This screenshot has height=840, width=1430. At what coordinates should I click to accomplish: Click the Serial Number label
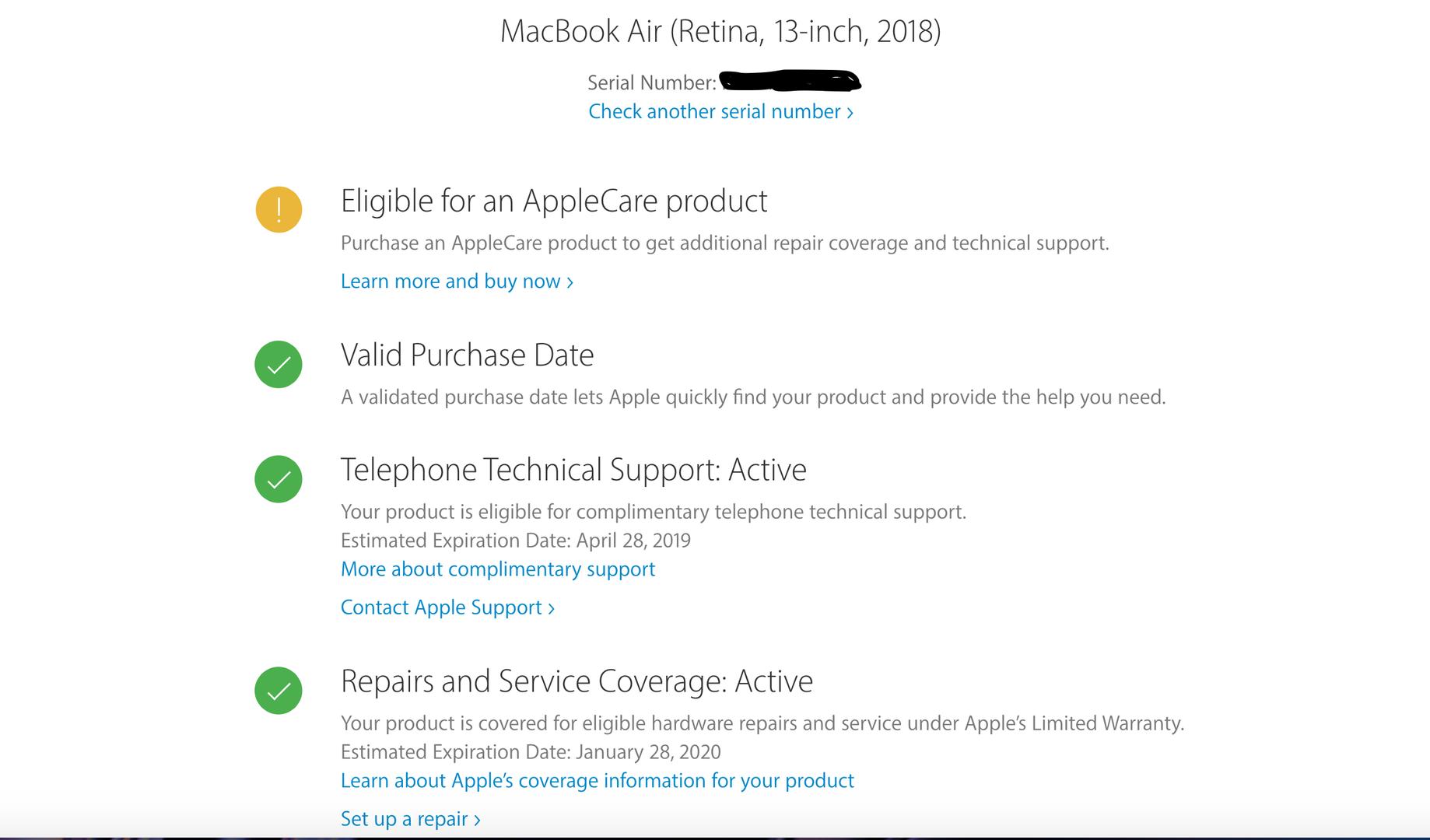point(651,83)
